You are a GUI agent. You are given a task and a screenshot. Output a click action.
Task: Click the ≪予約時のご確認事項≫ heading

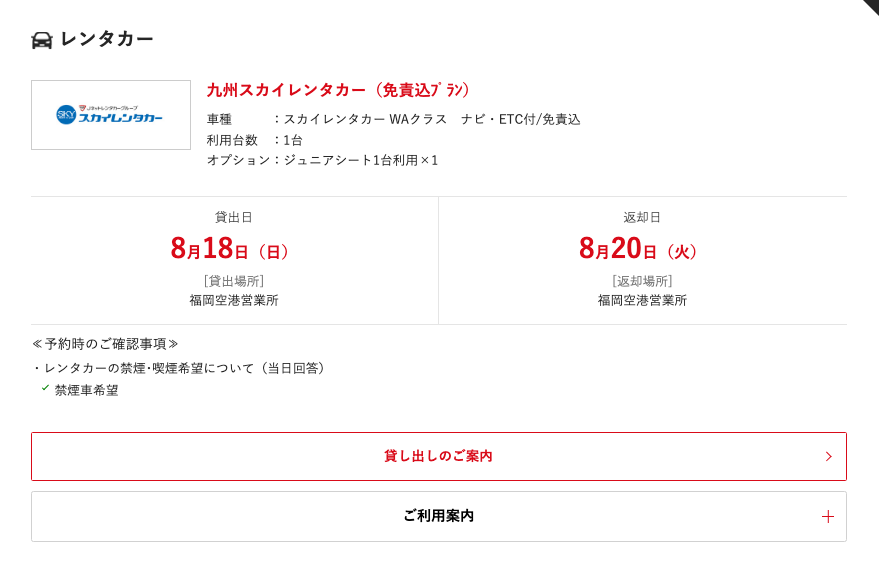coord(105,344)
